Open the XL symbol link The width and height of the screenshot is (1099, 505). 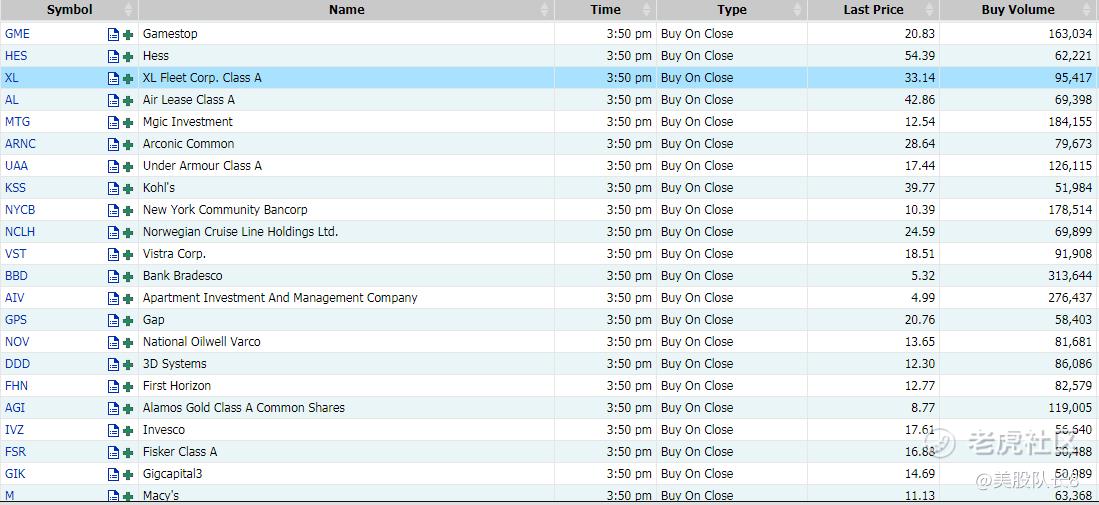[x=11, y=78]
